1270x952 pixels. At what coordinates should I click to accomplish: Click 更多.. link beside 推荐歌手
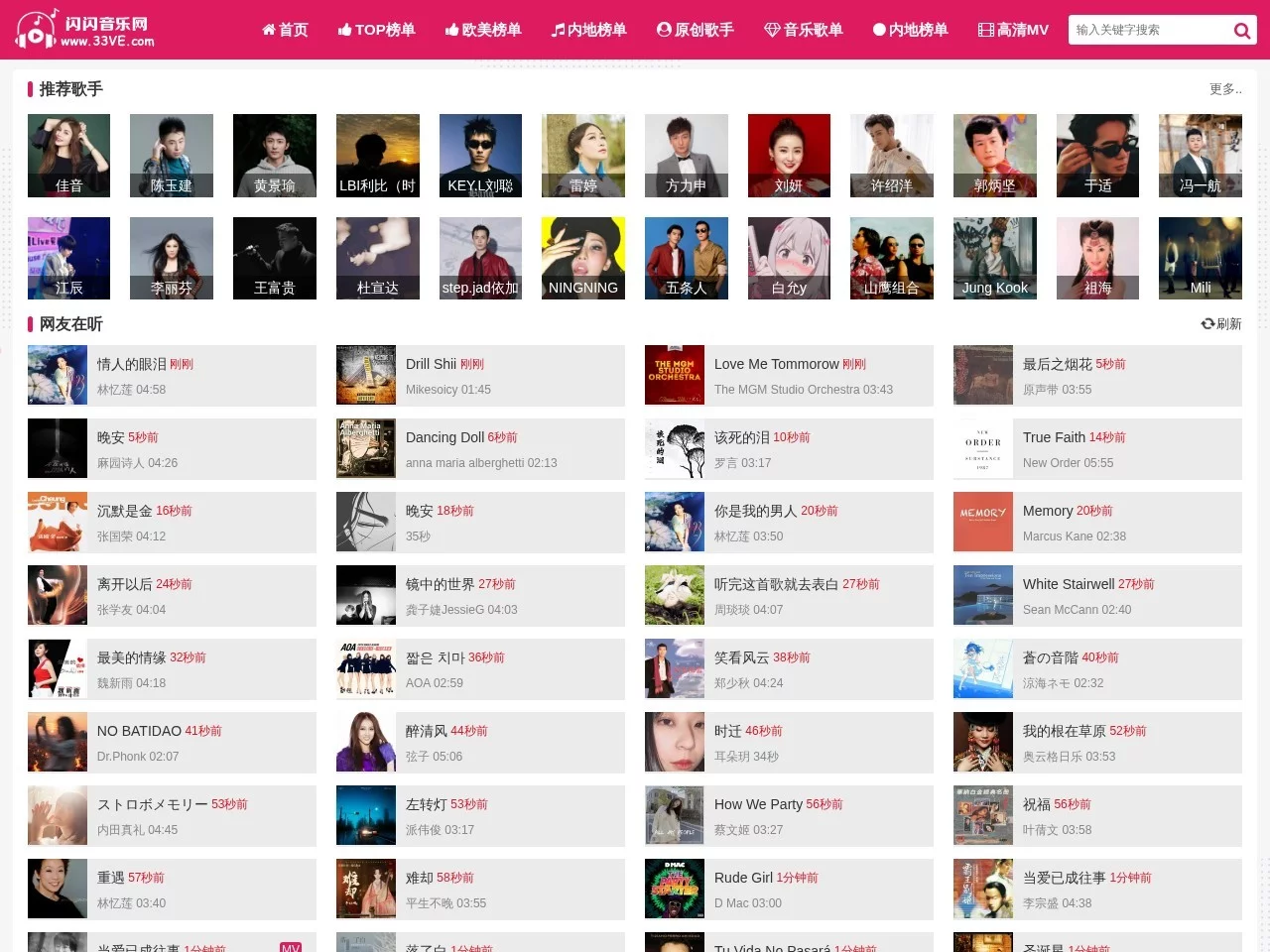(x=1225, y=89)
